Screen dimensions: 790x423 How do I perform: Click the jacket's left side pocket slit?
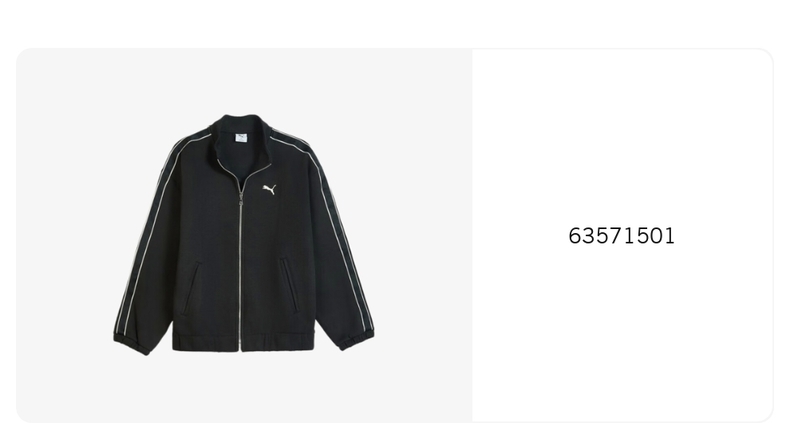pos(191,288)
